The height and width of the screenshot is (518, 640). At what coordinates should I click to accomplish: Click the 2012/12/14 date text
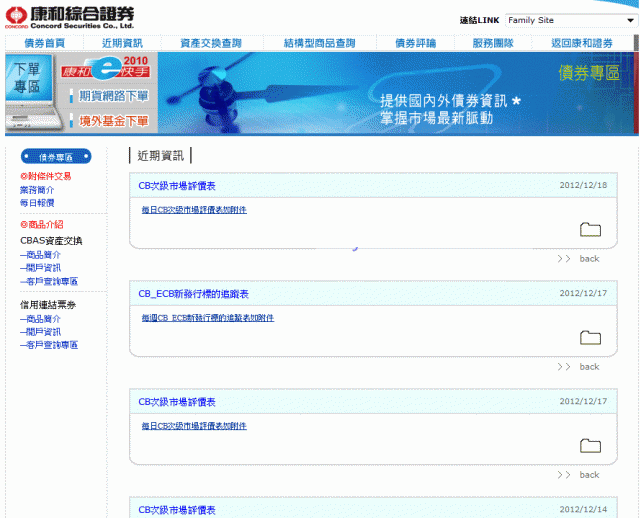[x=583, y=509]
